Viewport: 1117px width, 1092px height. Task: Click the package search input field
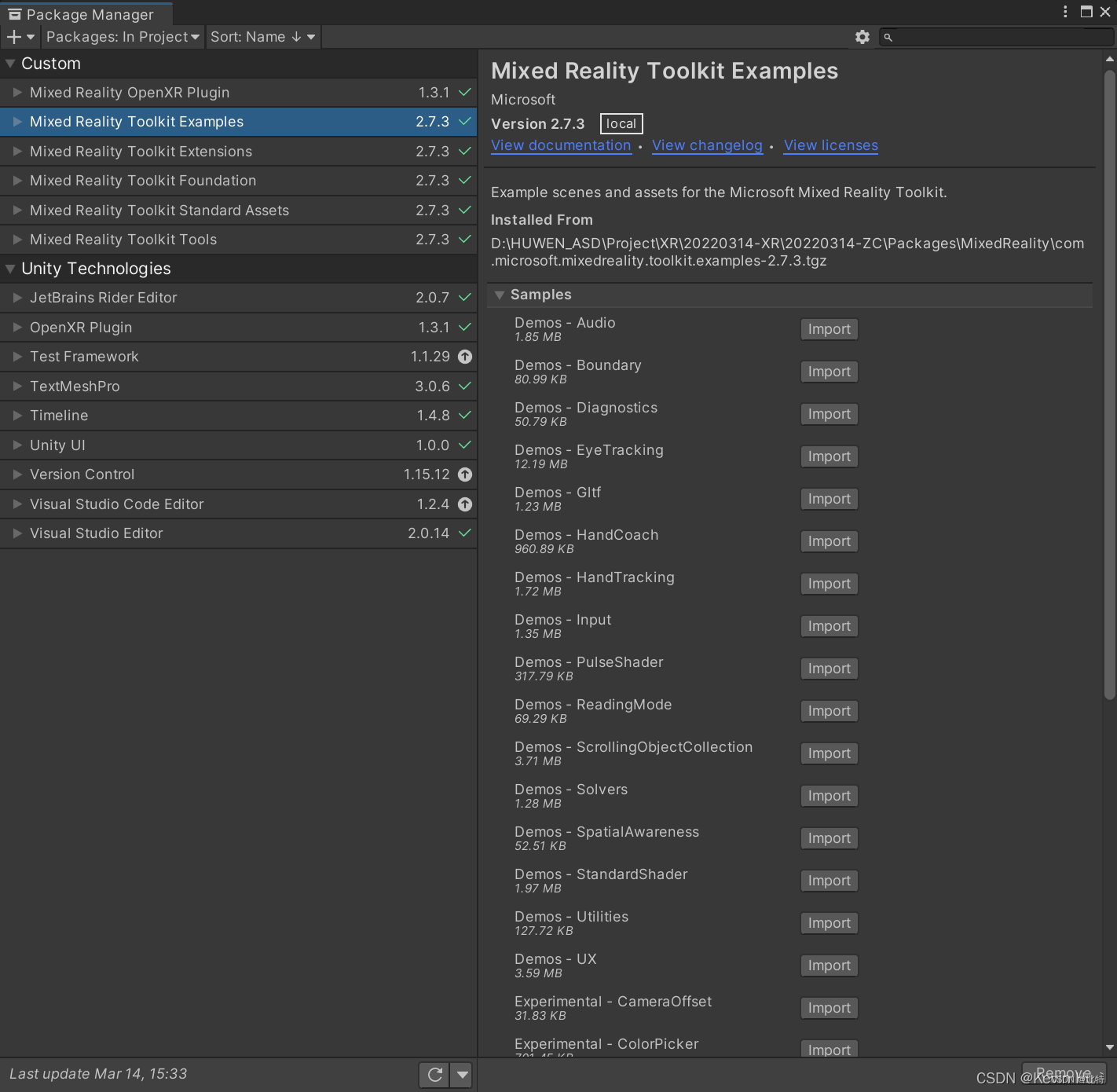point(996,37)
